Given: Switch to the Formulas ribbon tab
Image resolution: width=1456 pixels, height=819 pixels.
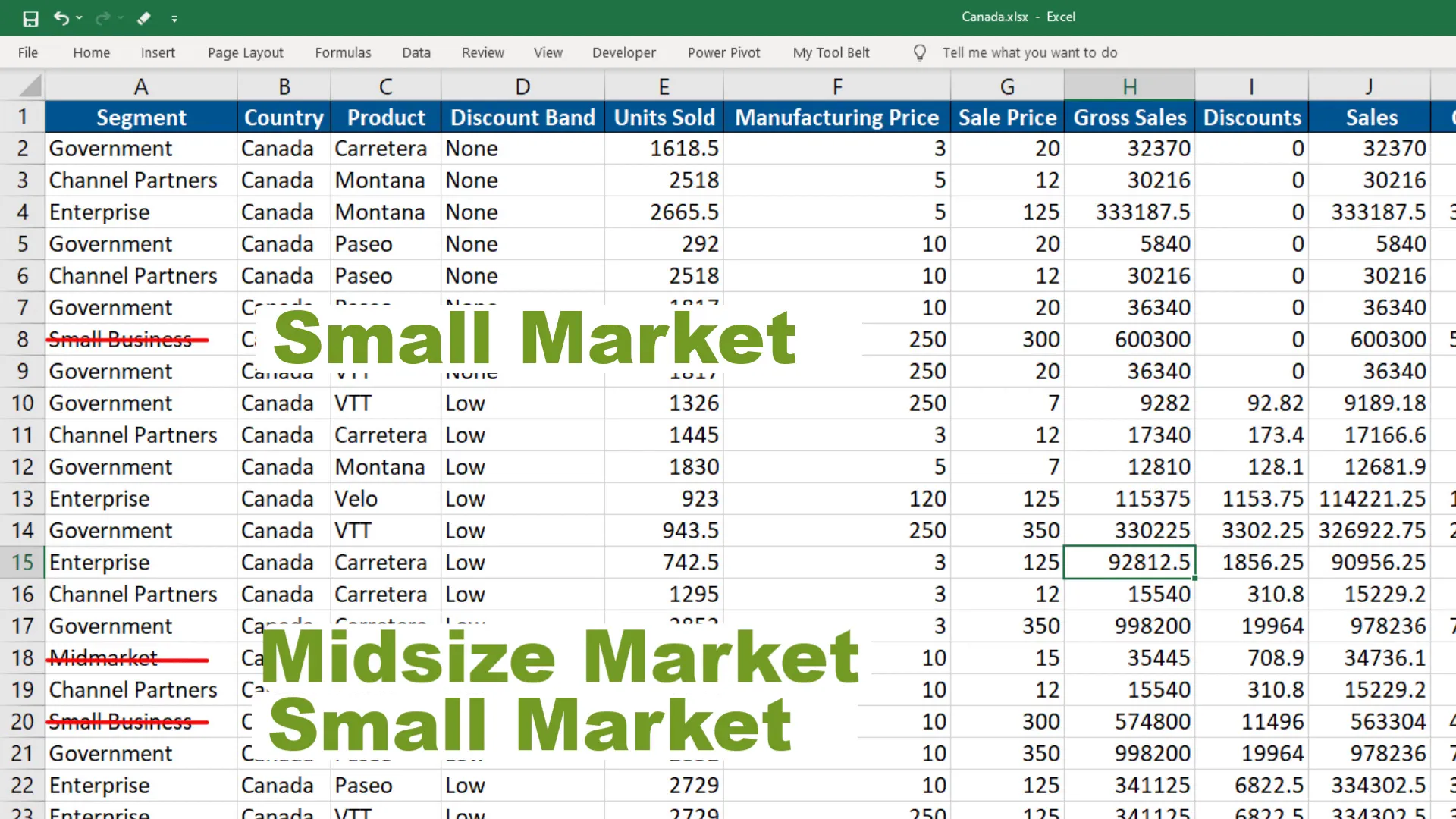Looking at the screenshot, I should (x=343, y=52).
